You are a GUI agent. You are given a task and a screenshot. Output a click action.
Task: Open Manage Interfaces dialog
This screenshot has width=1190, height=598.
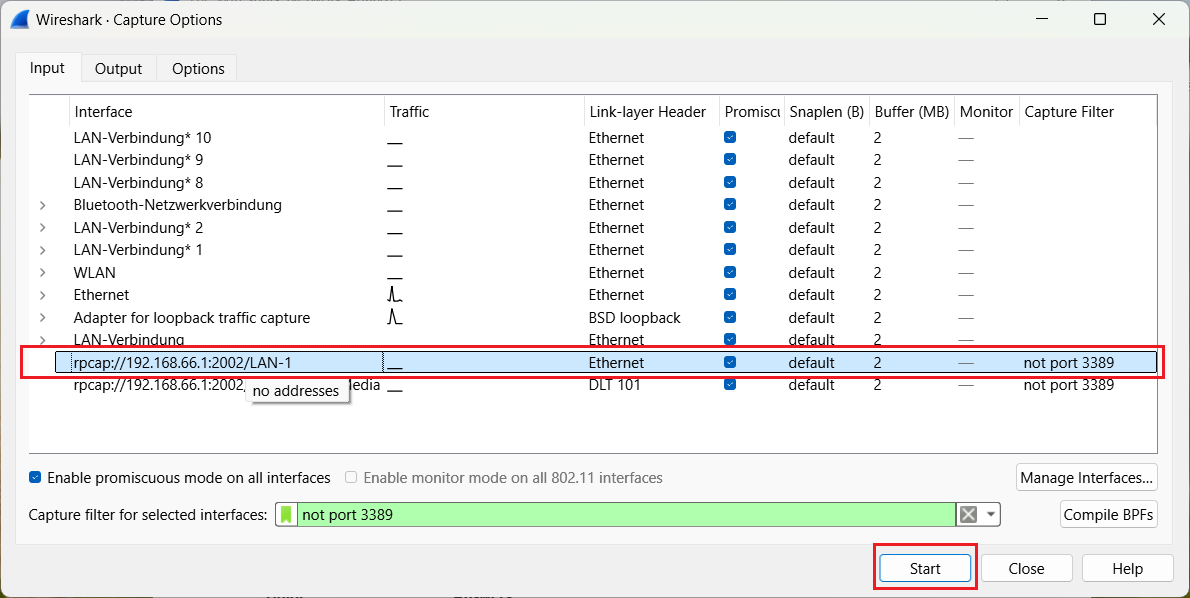(1087, 478)
